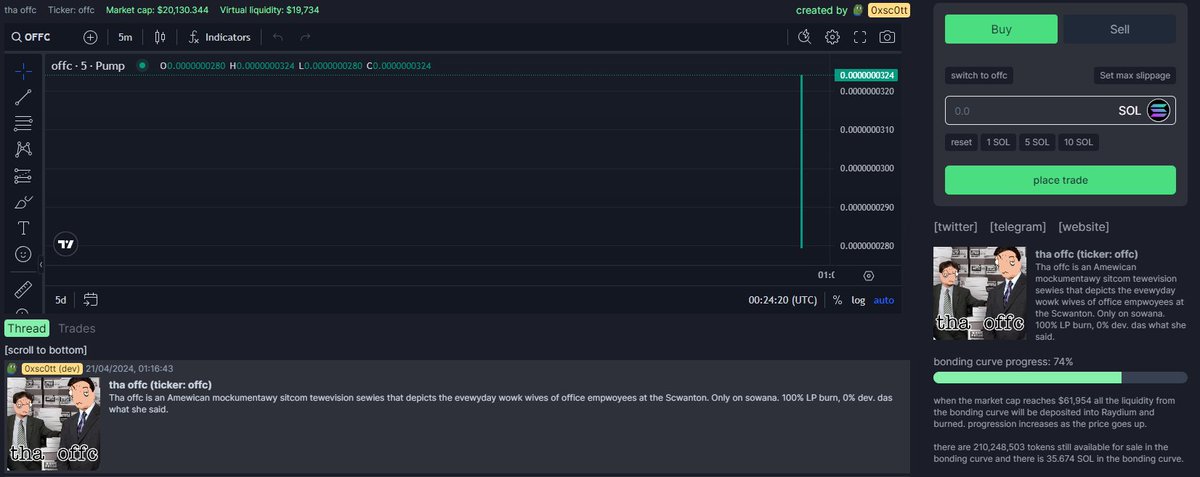Select the trend line drawing tool
Viewport: 1200px width, 477px height.
[23, 97]
